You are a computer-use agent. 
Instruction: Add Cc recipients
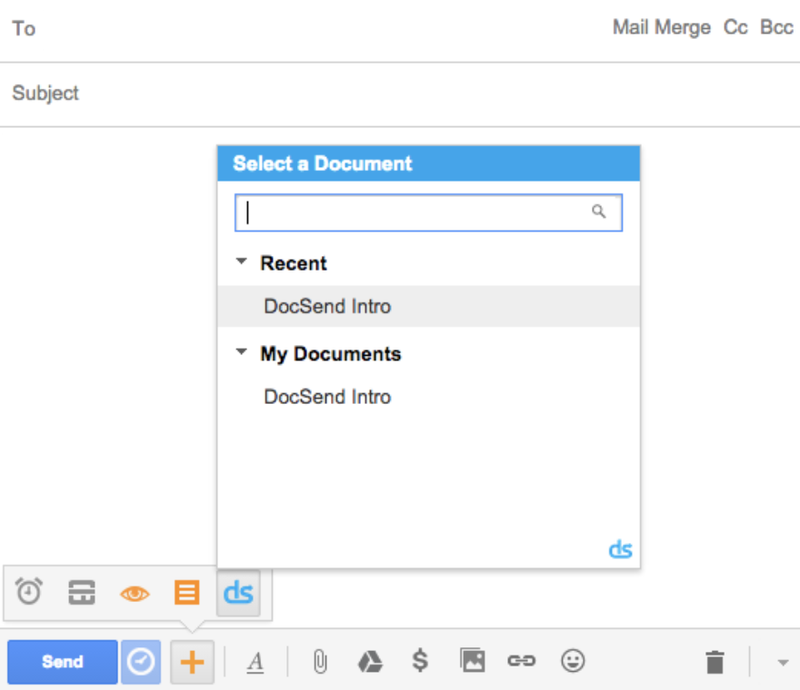pos(735,28)
